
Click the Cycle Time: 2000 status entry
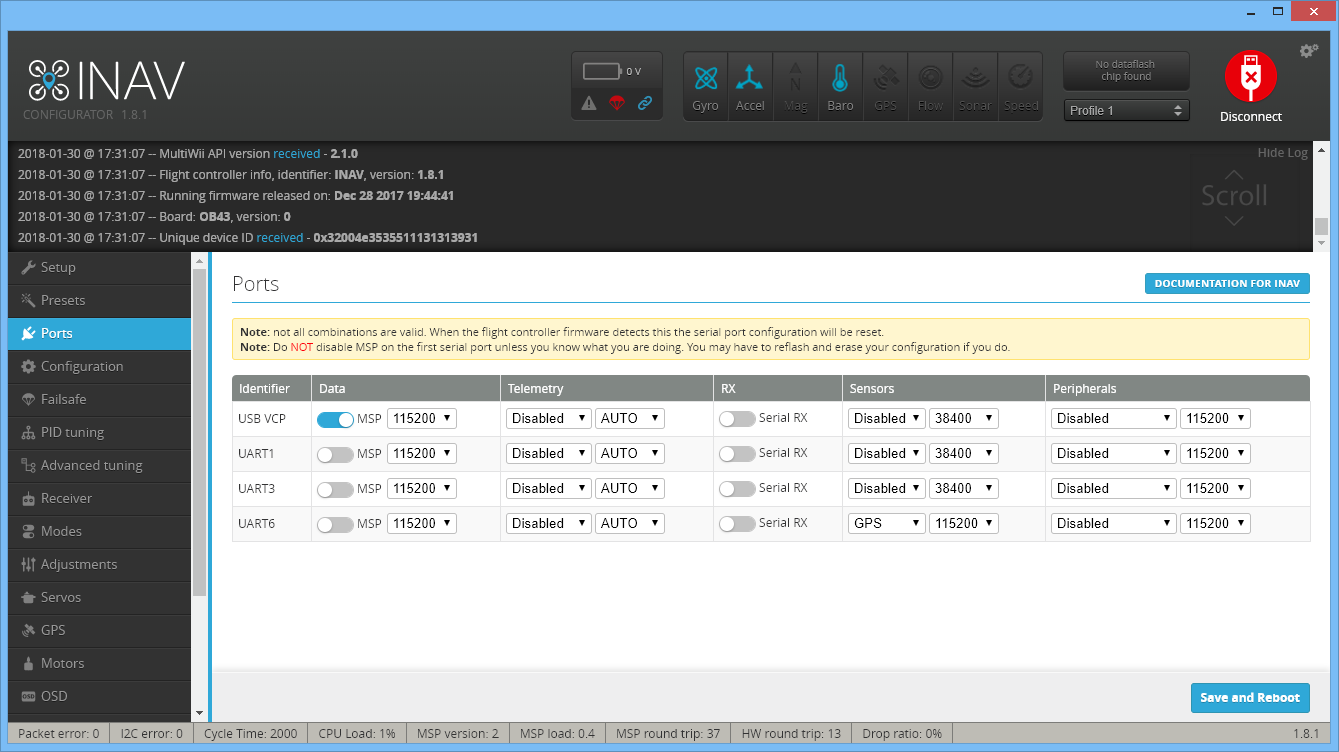250,733
